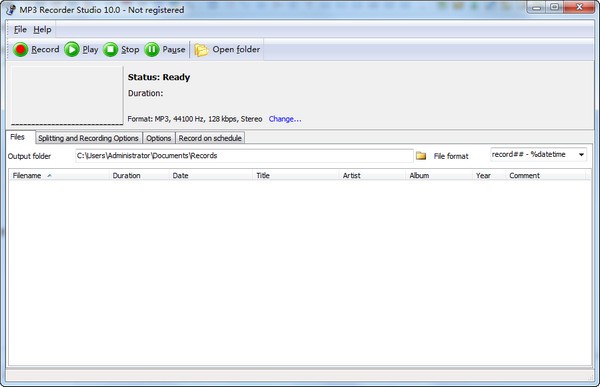Click the green Play icon
Screen dimensions: 600x387
tap(72, 49)
